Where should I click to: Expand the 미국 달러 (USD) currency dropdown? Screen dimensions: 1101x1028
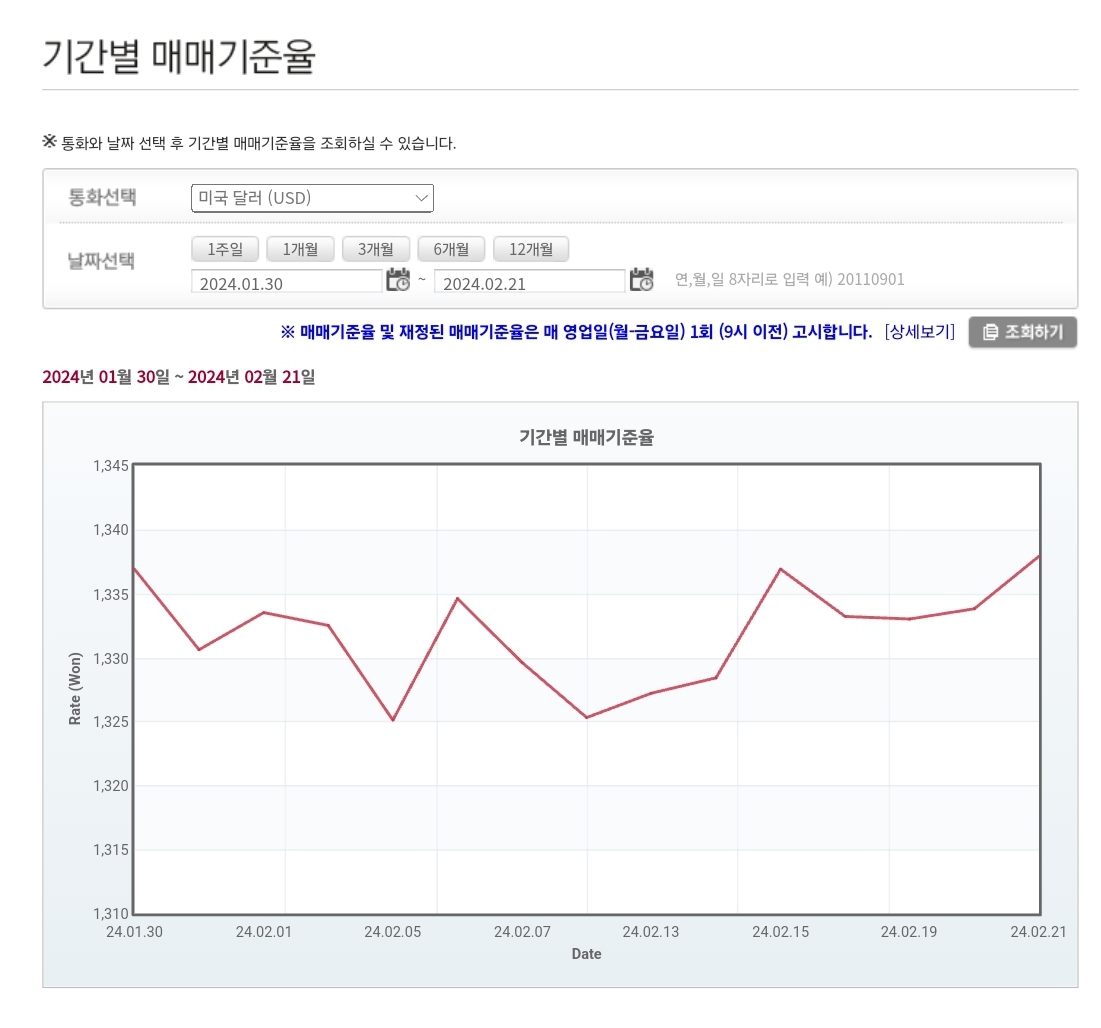point(312,198)
